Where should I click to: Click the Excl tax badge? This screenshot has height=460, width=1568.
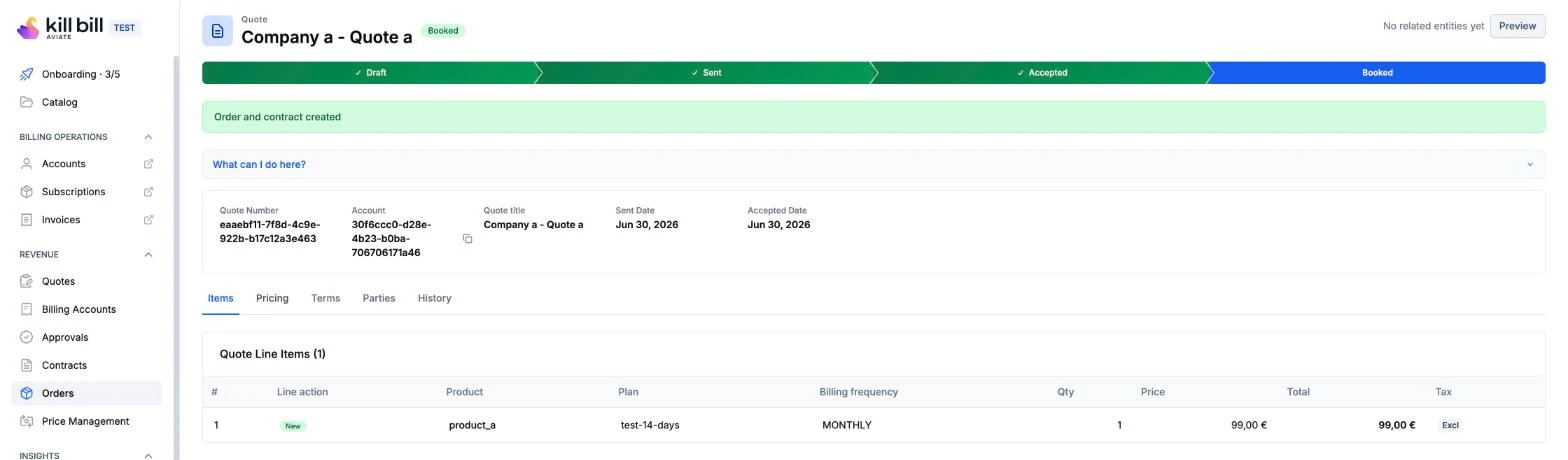pyautogui.click(x=1450, y=426)
